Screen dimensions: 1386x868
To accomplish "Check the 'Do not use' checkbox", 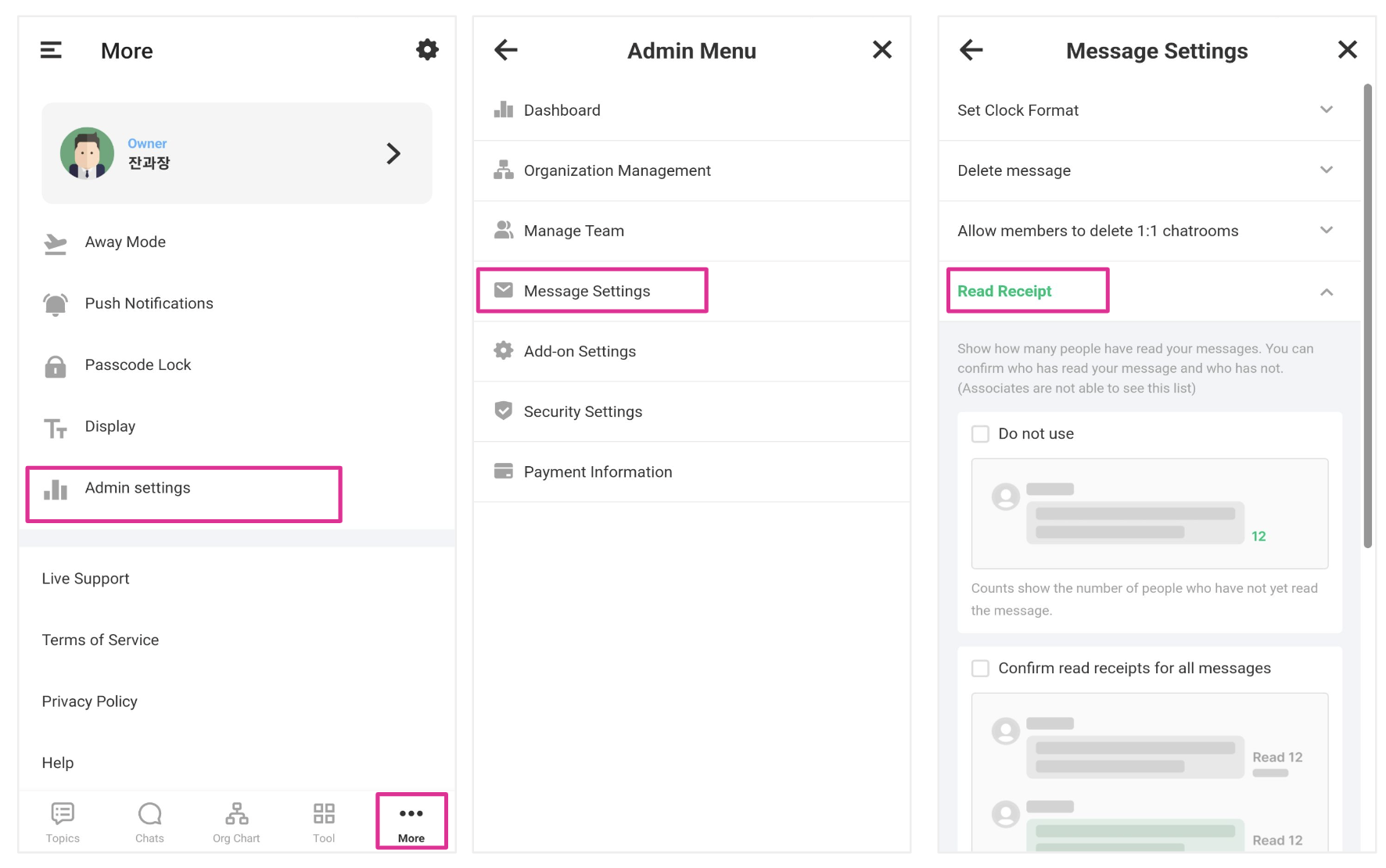I will 980,434.
